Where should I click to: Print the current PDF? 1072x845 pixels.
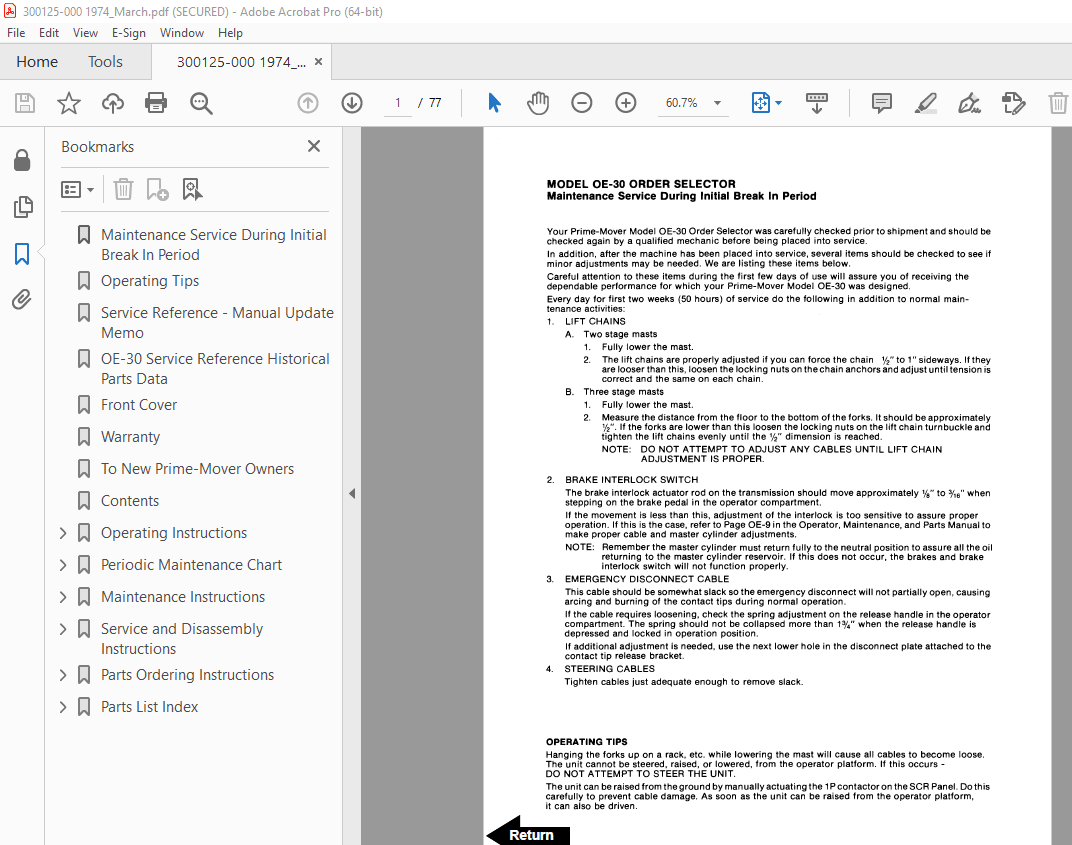(x=157, y=102)
